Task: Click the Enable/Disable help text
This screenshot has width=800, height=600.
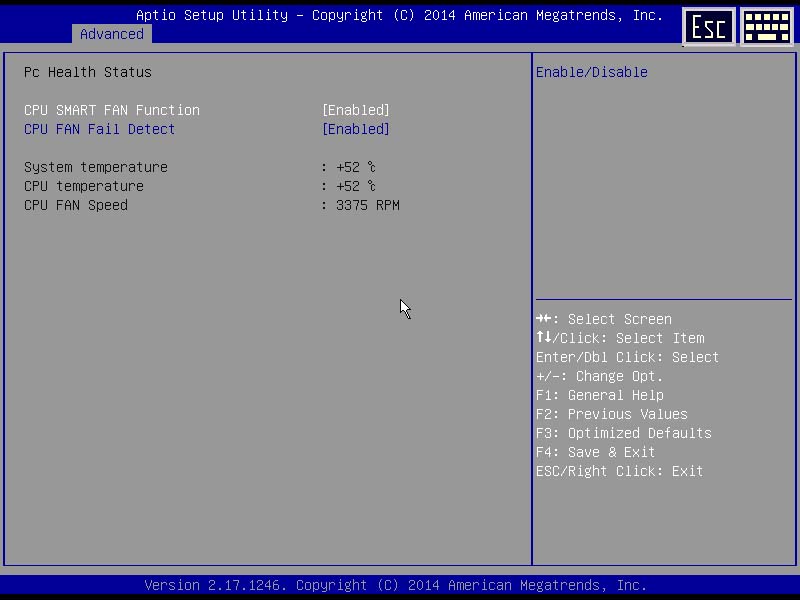Action: coord(592,72)
